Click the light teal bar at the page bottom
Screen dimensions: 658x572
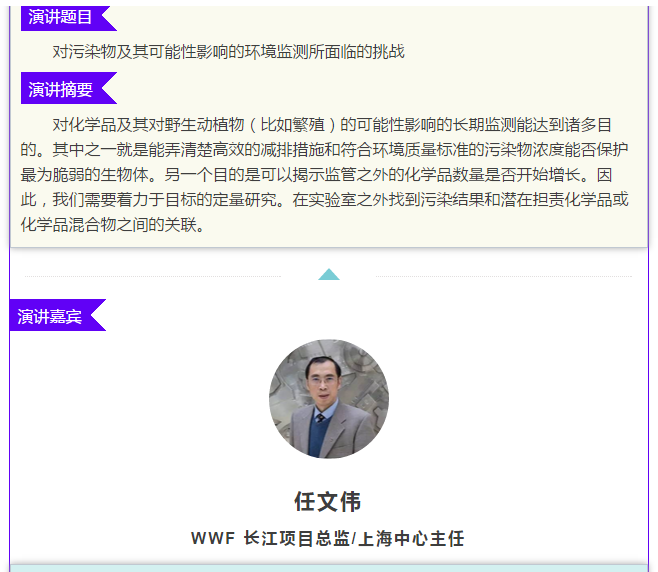(x=328, y=567)
